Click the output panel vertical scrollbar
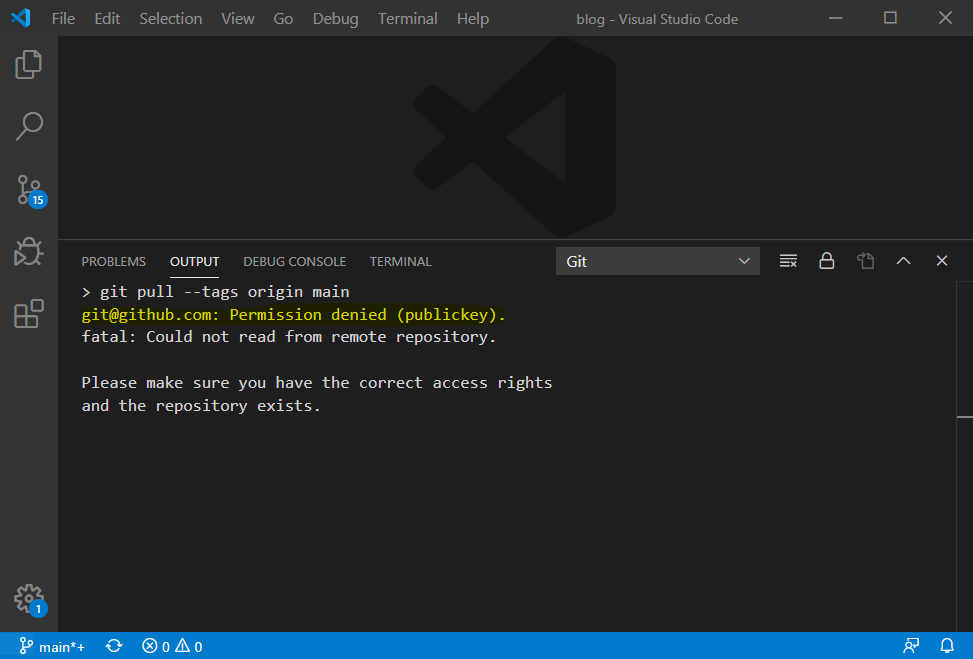973x659 pixels. 964,456
